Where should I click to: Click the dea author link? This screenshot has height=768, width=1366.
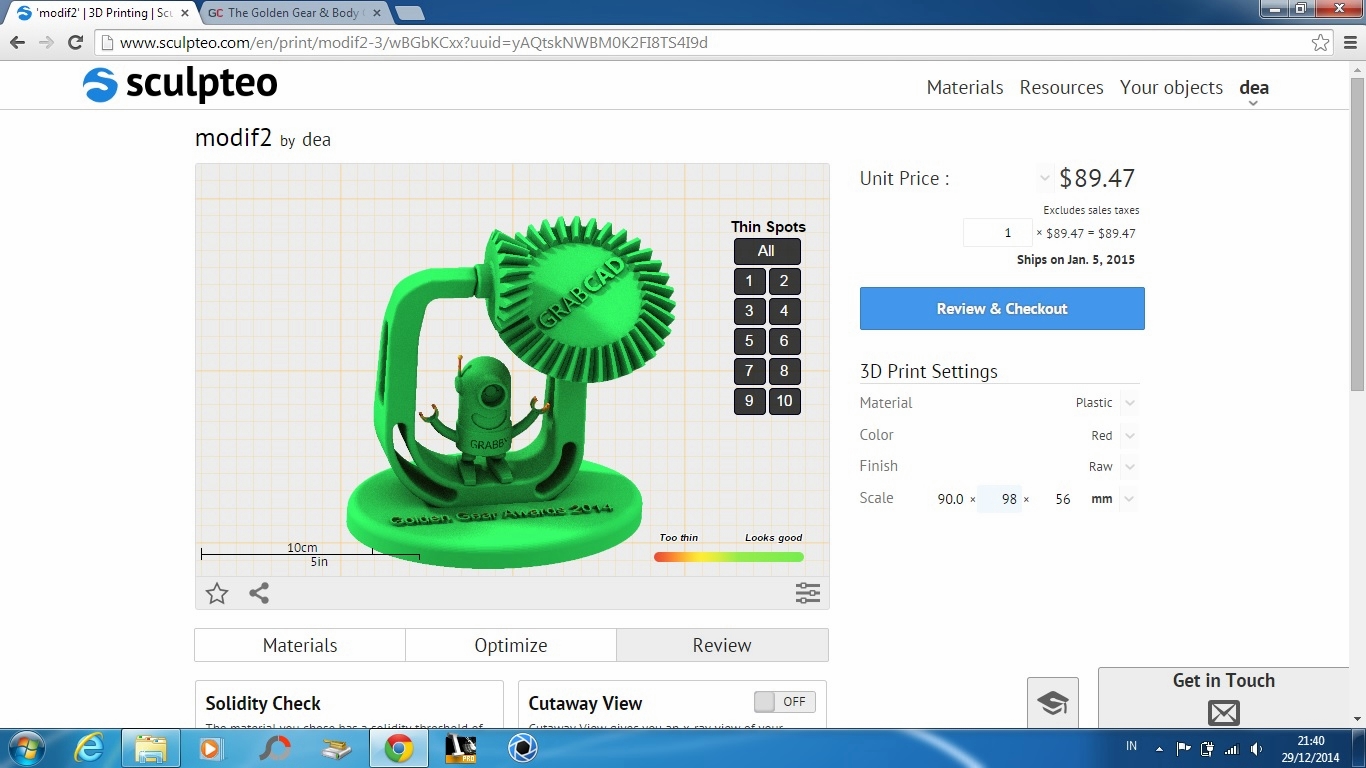tap(316, 140)
